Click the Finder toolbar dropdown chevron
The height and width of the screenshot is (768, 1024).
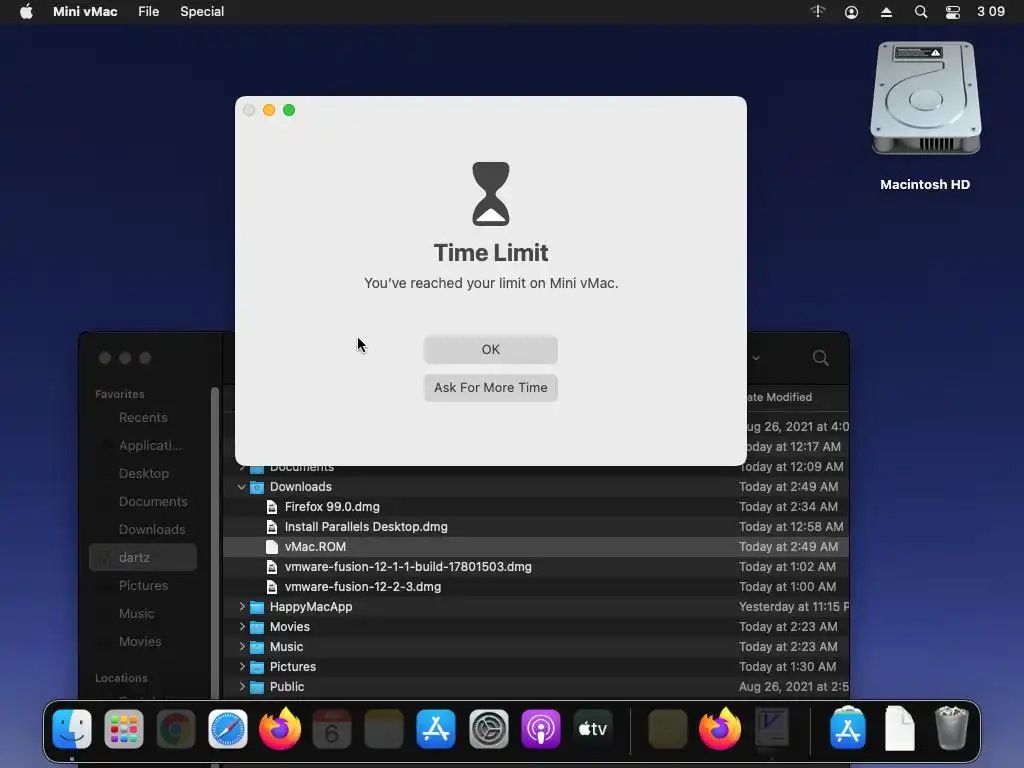756,358
